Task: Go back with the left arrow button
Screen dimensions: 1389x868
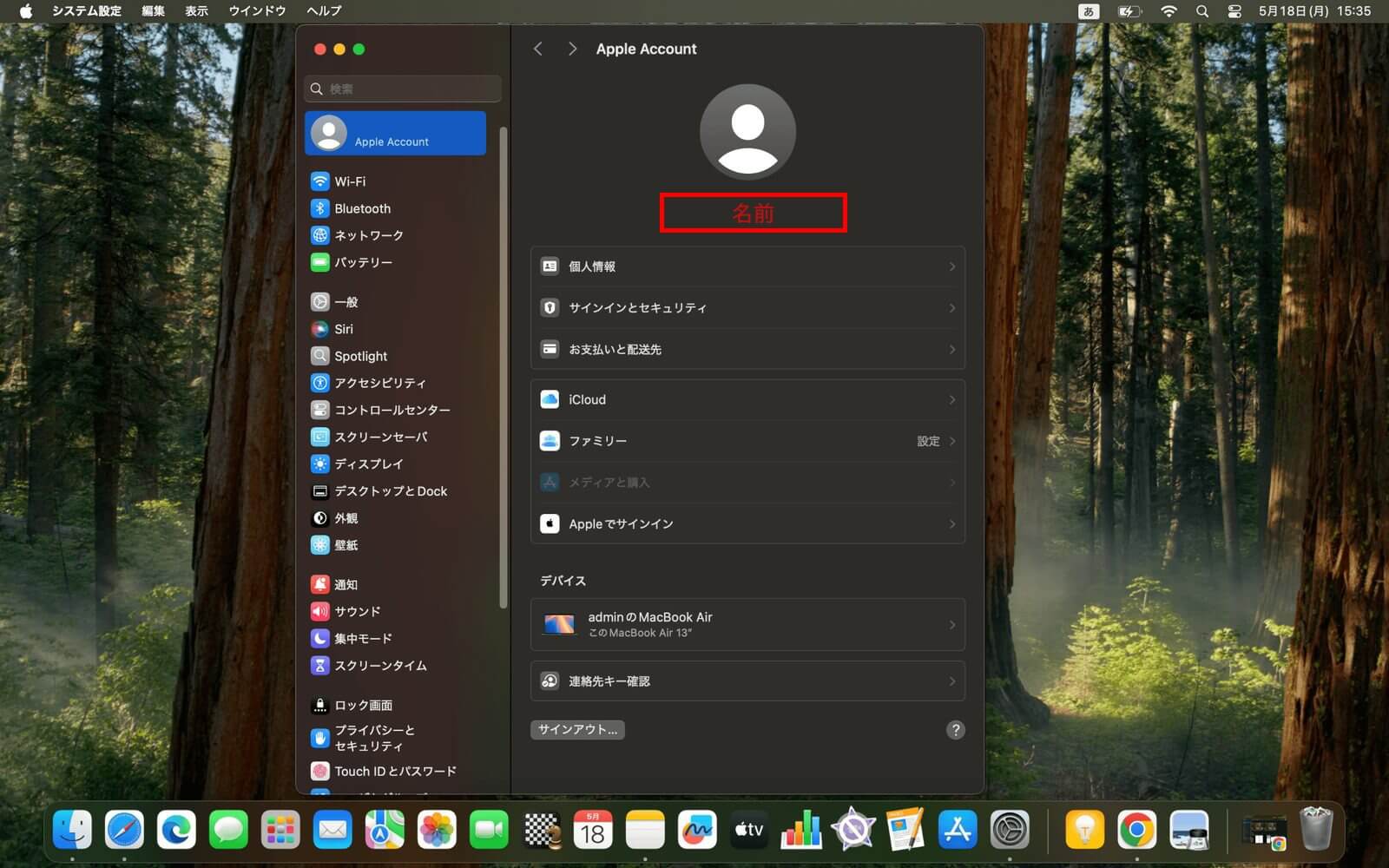Action: click(x=538, y=49)
